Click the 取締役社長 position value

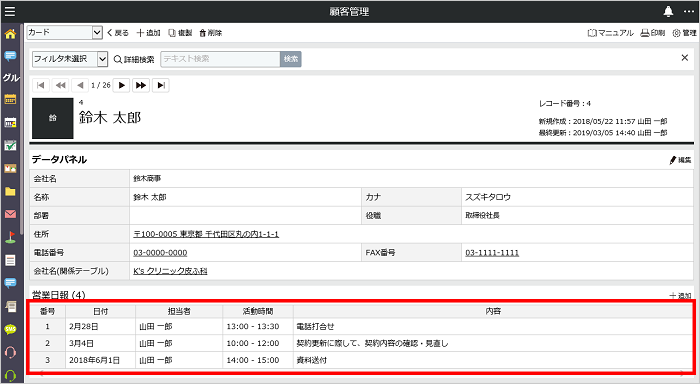pos(482,216)
